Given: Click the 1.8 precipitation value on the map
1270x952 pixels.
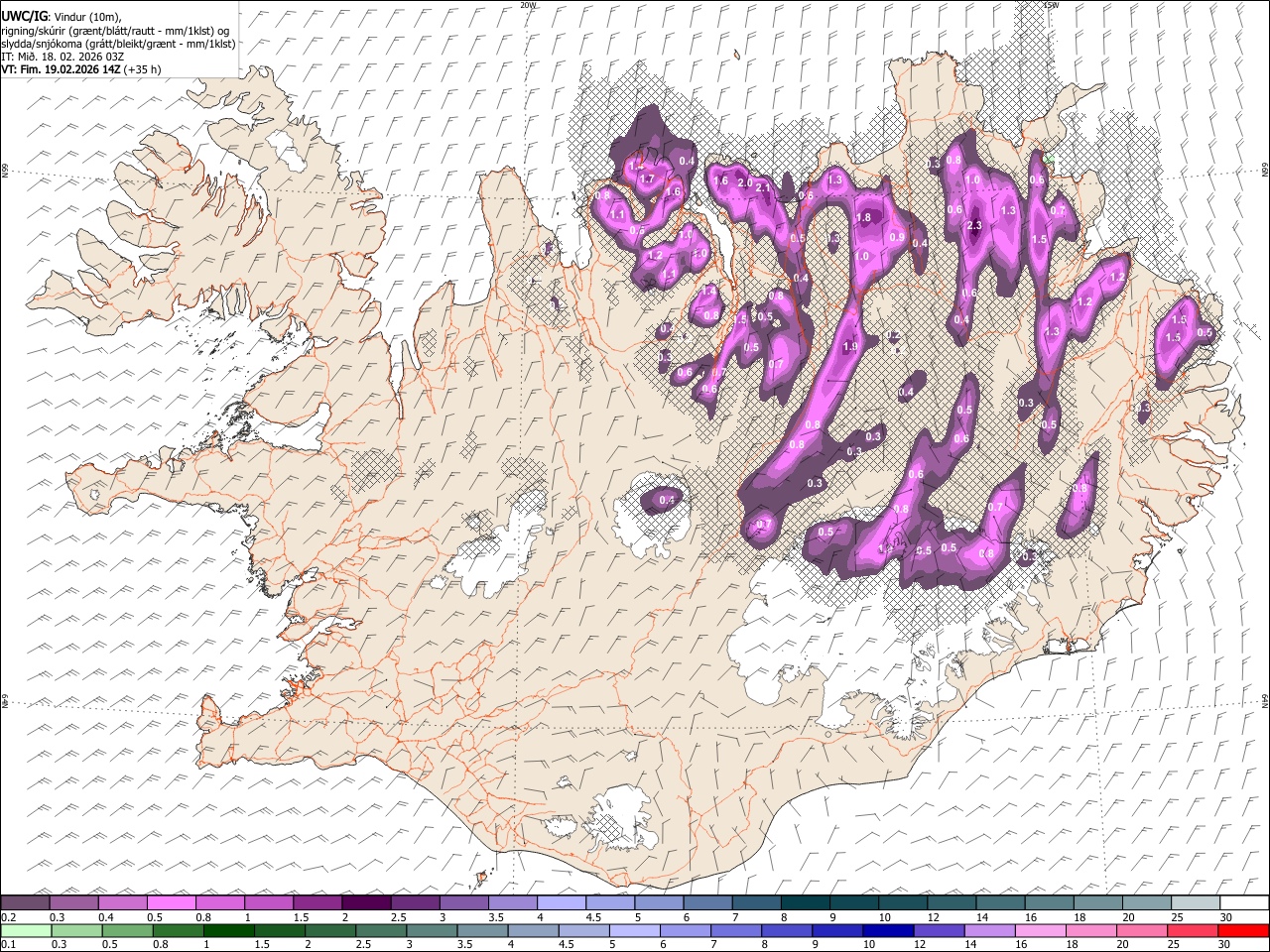Looking at the screenshot, I should pyautogui.click(x=863, y=218).
